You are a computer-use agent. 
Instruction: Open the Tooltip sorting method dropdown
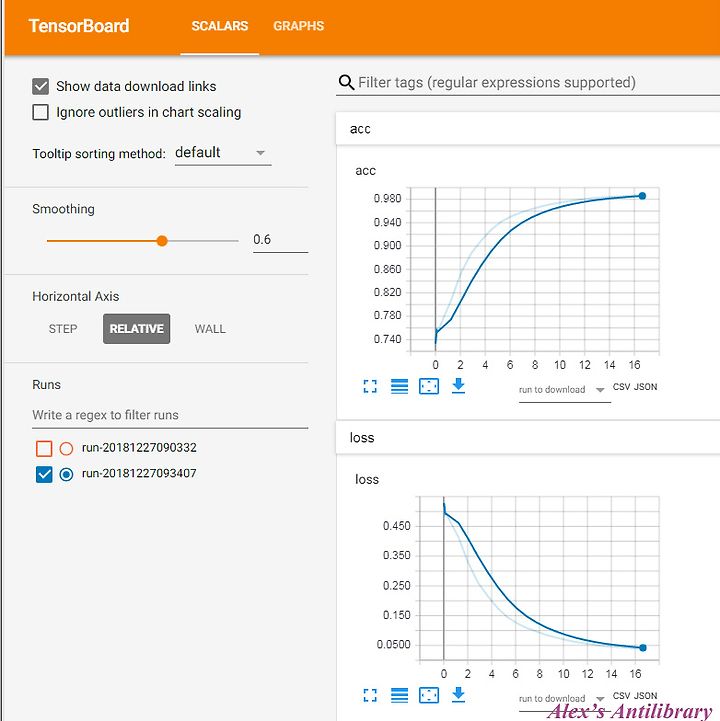coord(223,153)
